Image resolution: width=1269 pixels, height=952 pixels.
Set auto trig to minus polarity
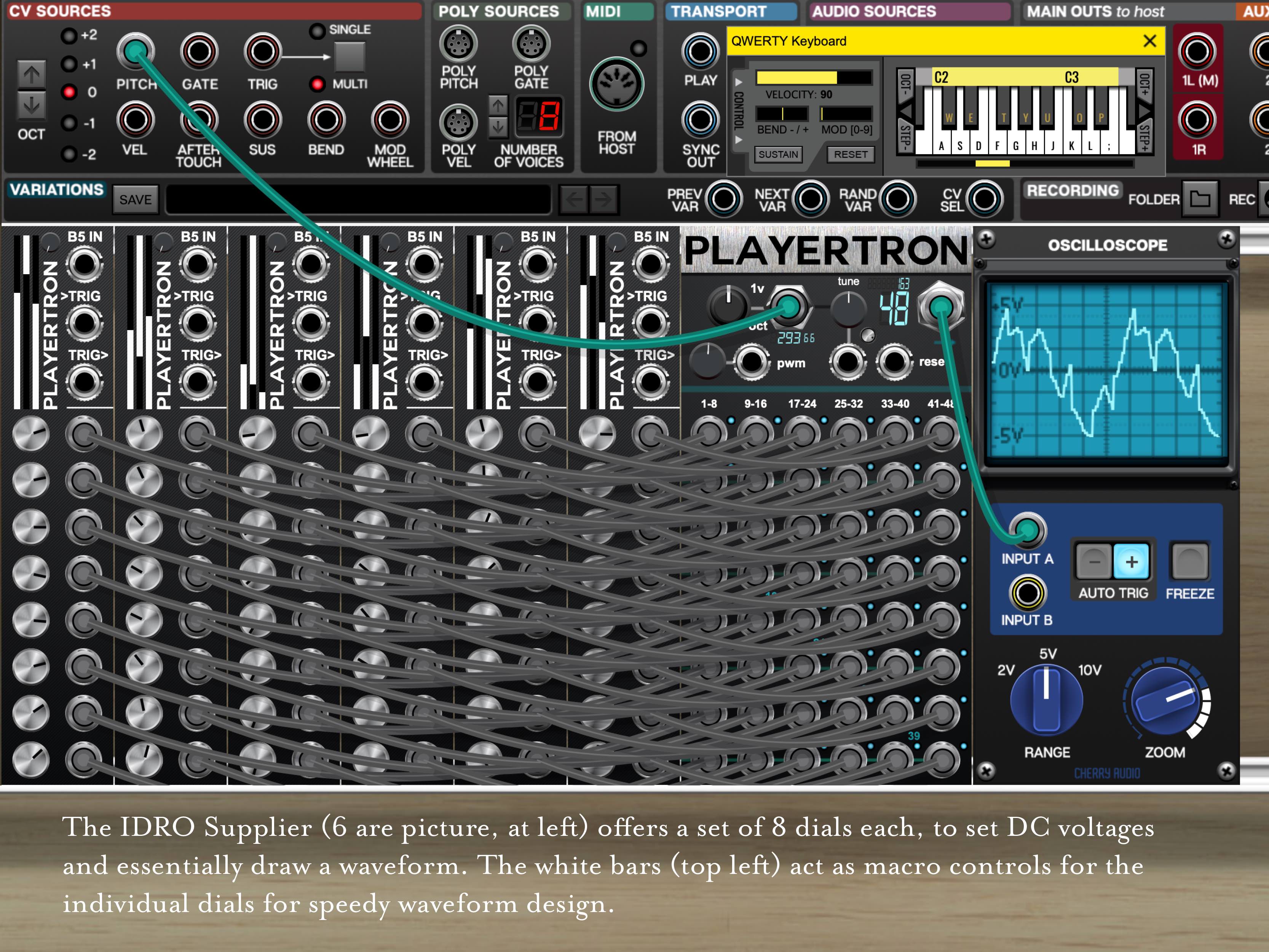1094,562
